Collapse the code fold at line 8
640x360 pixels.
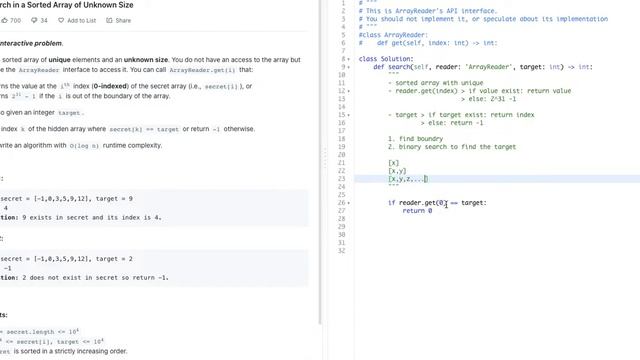349,59
